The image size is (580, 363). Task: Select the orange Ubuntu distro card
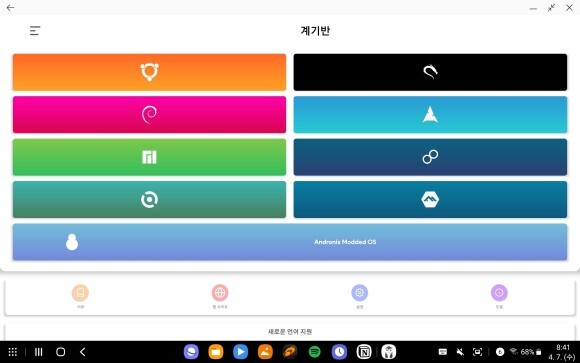(149, 72)
